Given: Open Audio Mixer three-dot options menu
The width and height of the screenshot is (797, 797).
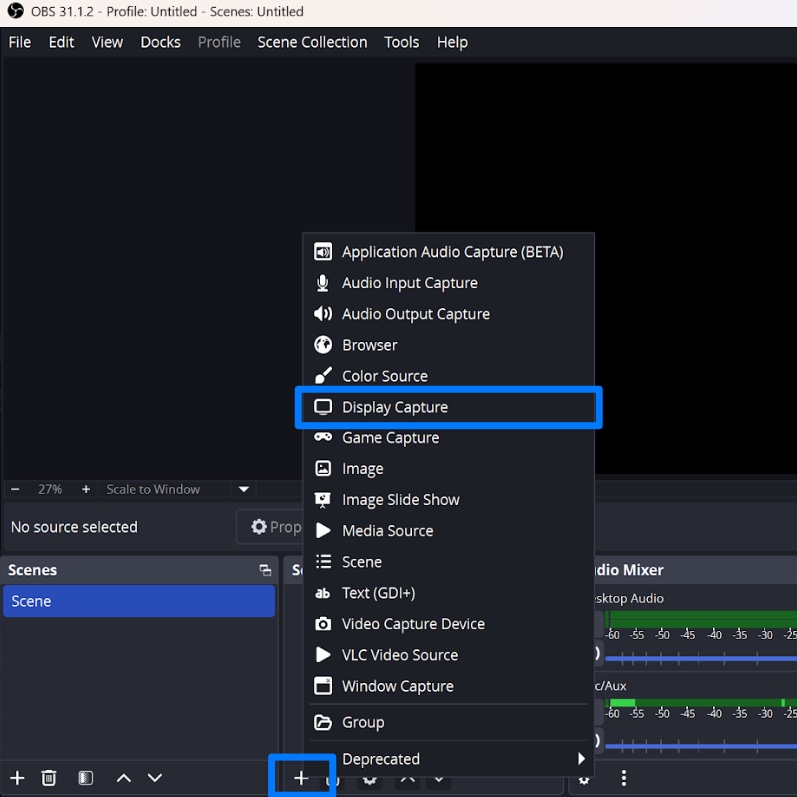Looking at the screenshot, I should pyautogui.click(x=624, y=778).
